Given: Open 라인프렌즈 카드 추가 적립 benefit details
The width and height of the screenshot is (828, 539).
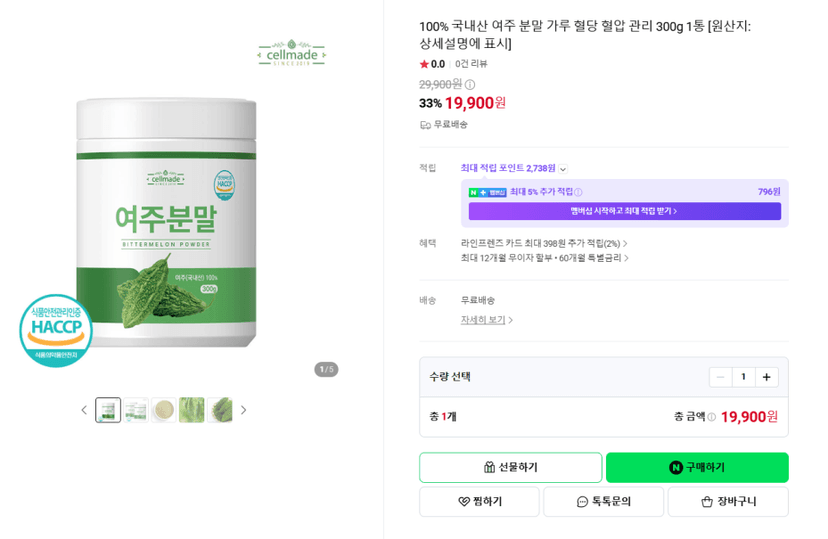Looking at the screenshot, I should coord(544,243).
